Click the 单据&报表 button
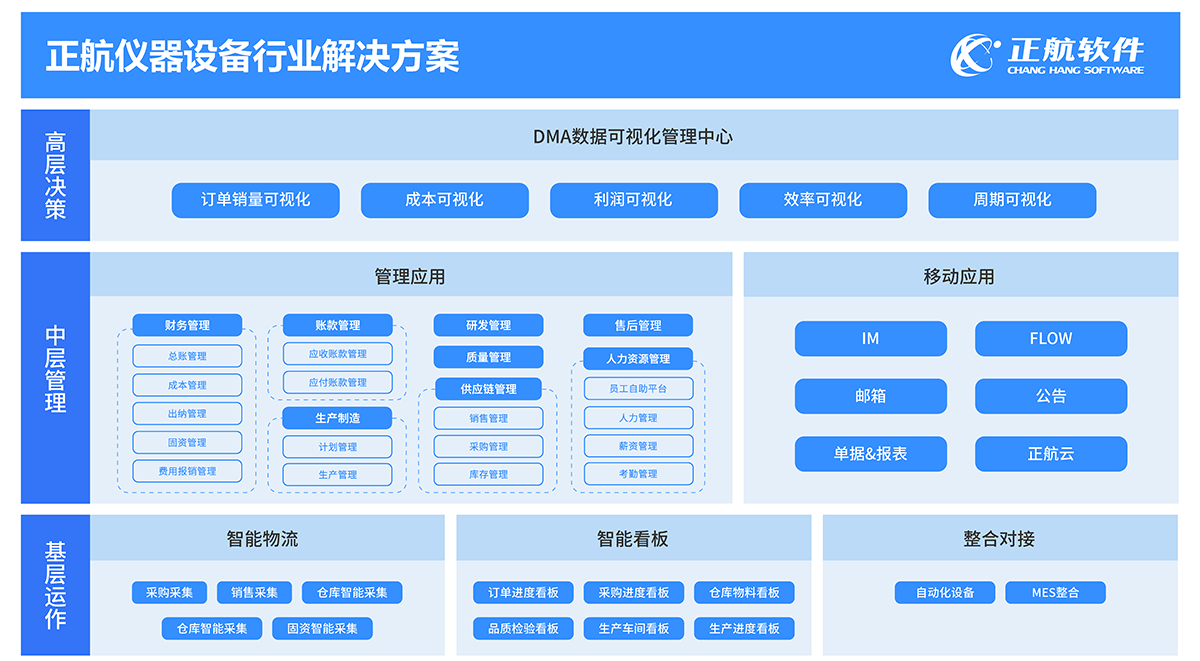Screen dimensions: 1200x661 pyautogui.click(x=870, y=454)
